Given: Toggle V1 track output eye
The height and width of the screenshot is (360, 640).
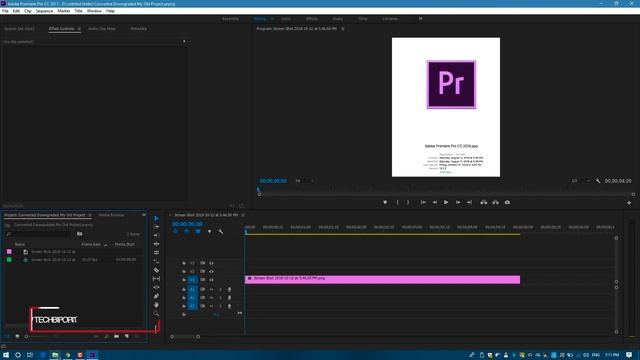Looking at the screenshot, I should [x=211, y=280].
